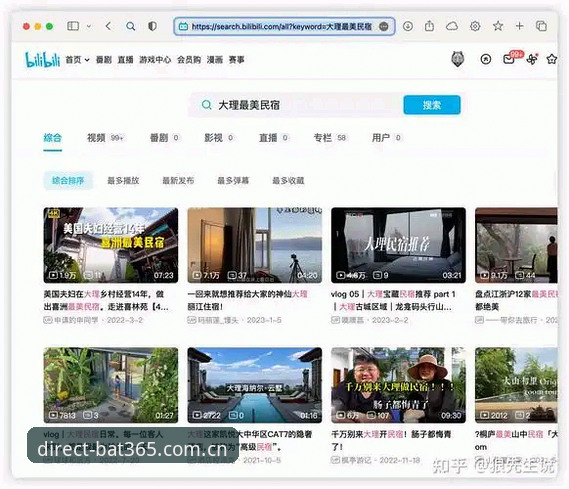The height and width of the screenshot is (489, 569).
Task: Click the browser share icon
Action: [430, 26]
